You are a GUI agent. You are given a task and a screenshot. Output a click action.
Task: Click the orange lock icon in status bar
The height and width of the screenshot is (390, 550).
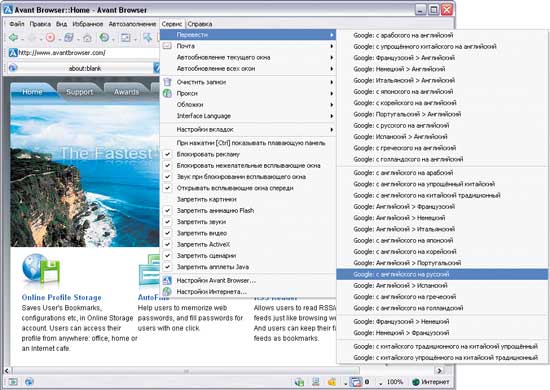(332, 382)
